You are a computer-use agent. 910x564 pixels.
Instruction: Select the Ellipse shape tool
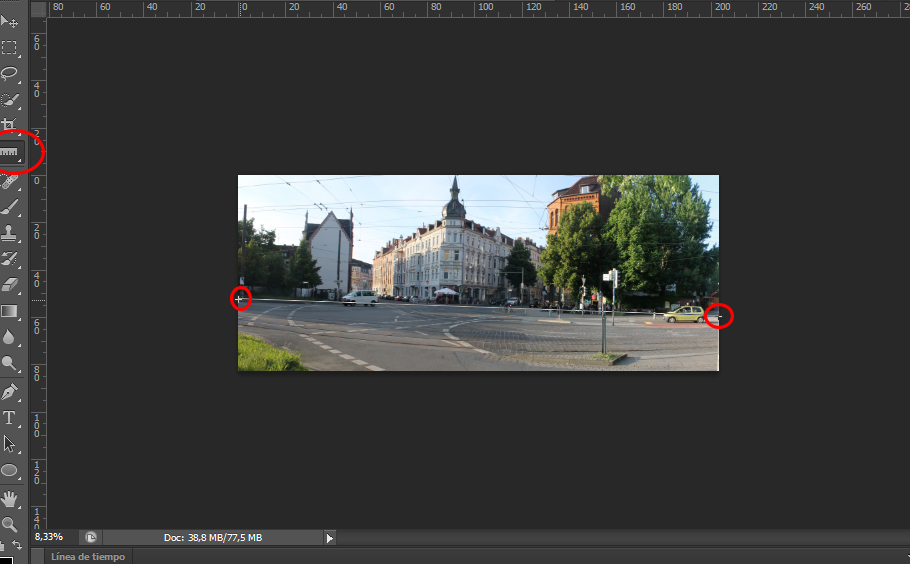click(10, 470)
